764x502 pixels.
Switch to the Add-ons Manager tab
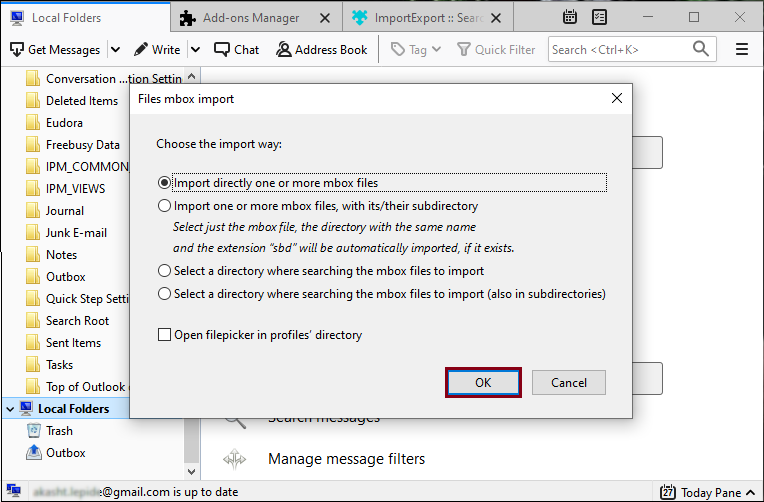(x=251, y=18)
